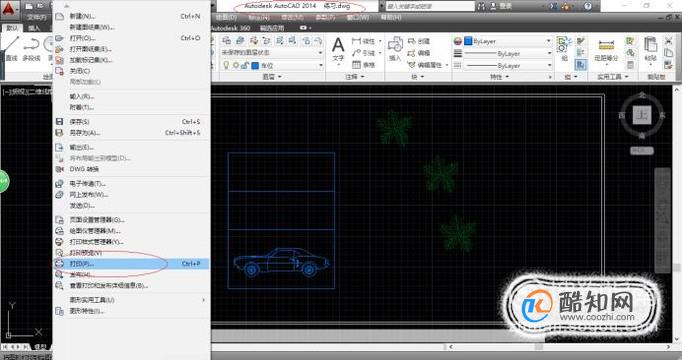Click the Sign In (登录) button
The height and width of the screenshot is (360, 682).
(x=501, y=6)
